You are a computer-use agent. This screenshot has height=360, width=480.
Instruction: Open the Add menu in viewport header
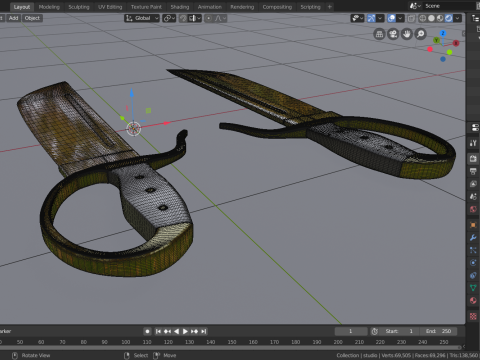click(13, 18)
